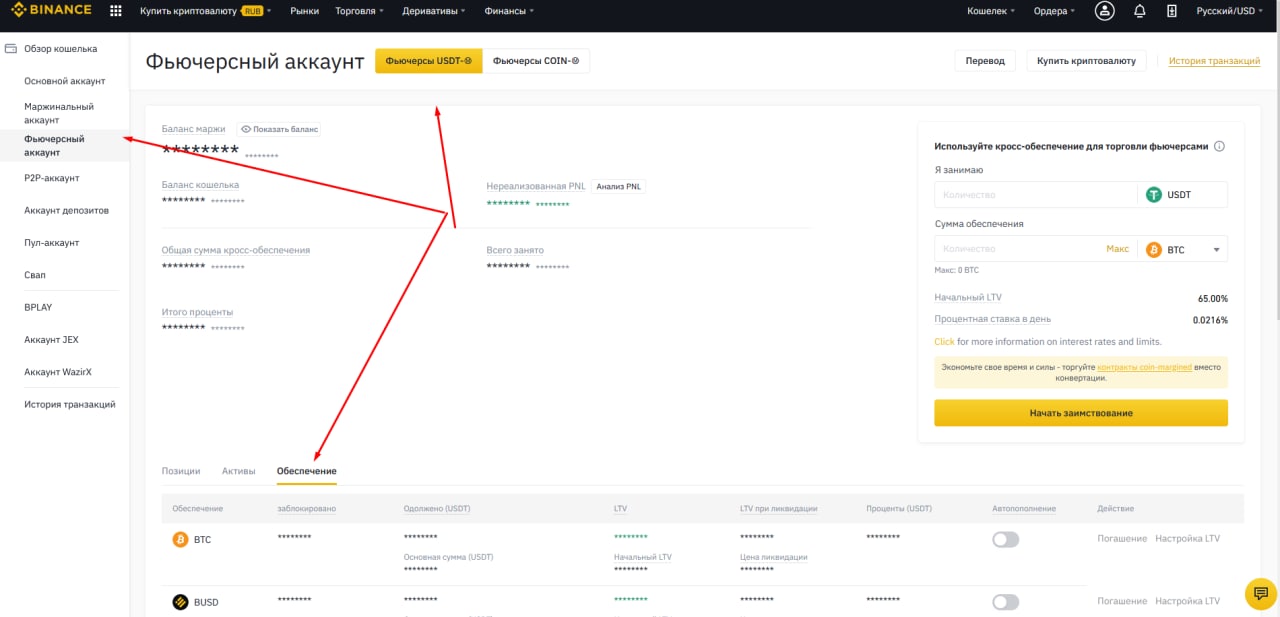The height and width of the screenshot is (617, 1280).
Task: Click the Binance logo
Action: click(x=51, y=11)
